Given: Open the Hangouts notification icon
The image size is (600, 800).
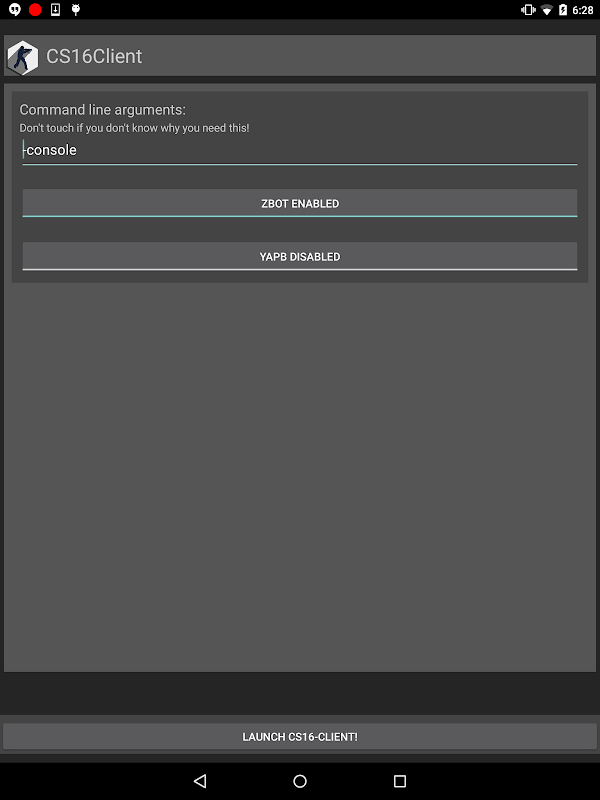Looking at the screenshot, I should point(15,10).
